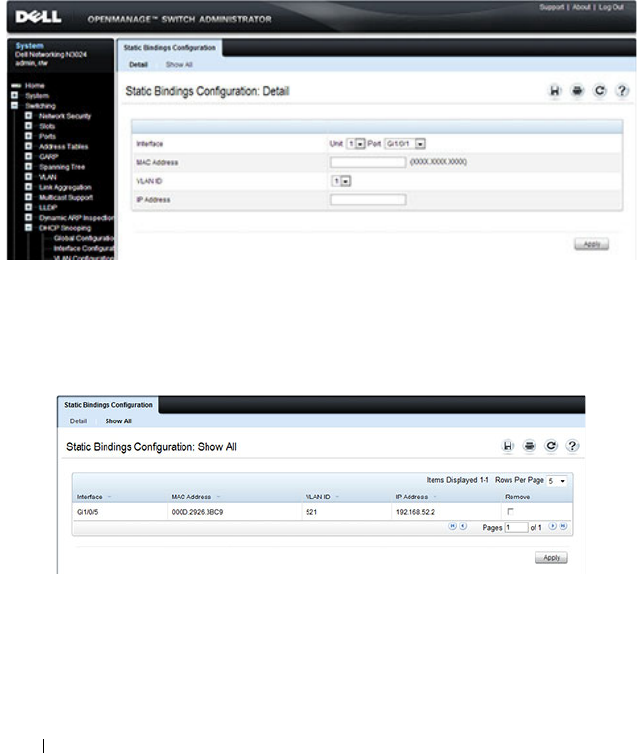Expand the Network Security tree node
This screenshot has height=753, width=641.
tap(28, 116)
